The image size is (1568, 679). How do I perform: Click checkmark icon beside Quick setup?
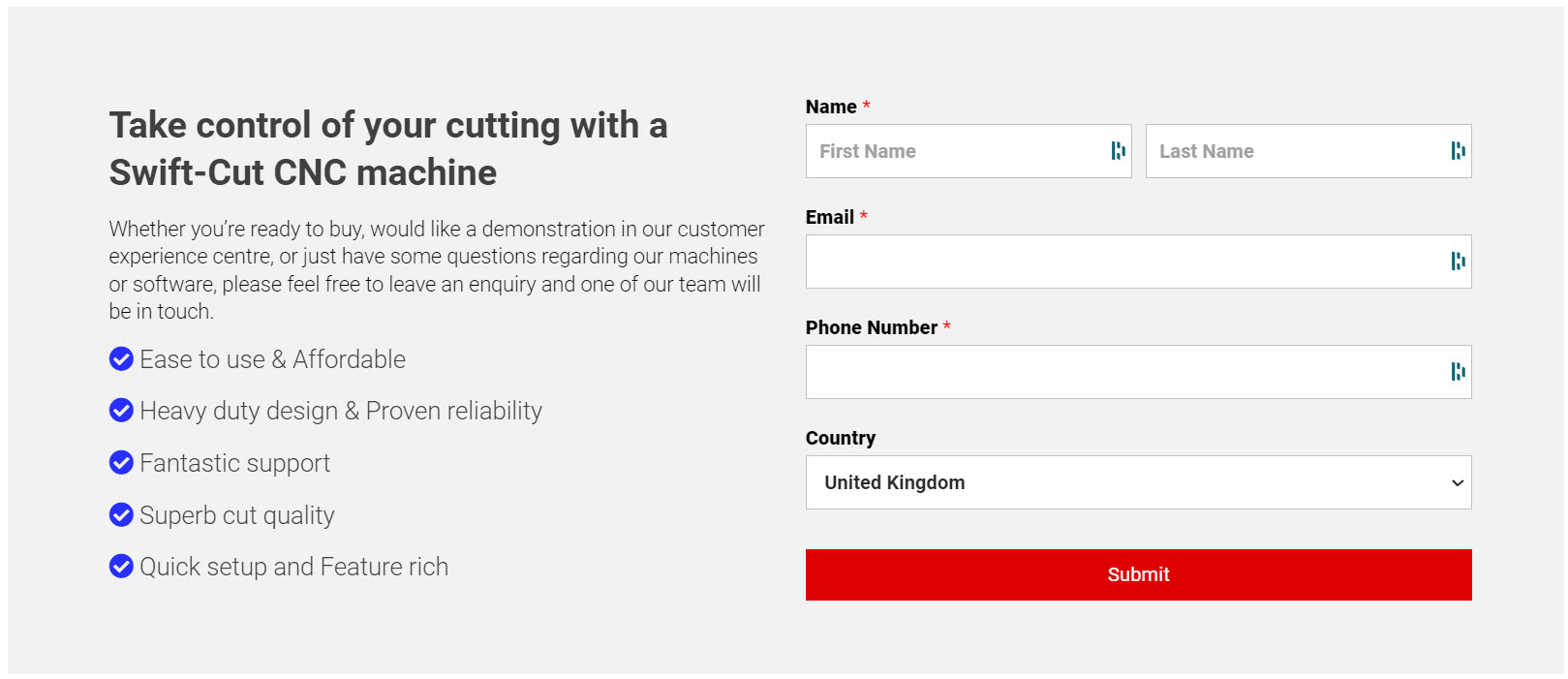click(121, 566)
